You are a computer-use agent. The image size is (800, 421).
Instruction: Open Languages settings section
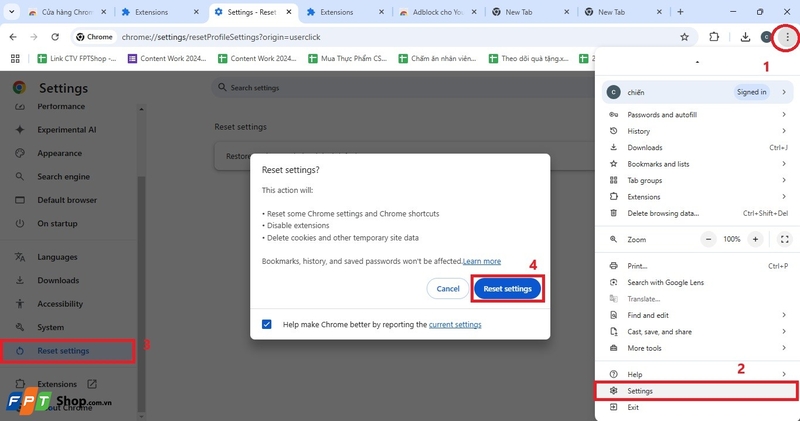coord(57,257)
